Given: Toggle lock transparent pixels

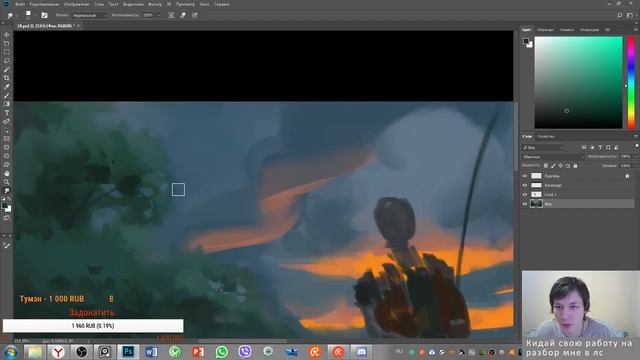Looking at the screenshot, I should (546, 166).
